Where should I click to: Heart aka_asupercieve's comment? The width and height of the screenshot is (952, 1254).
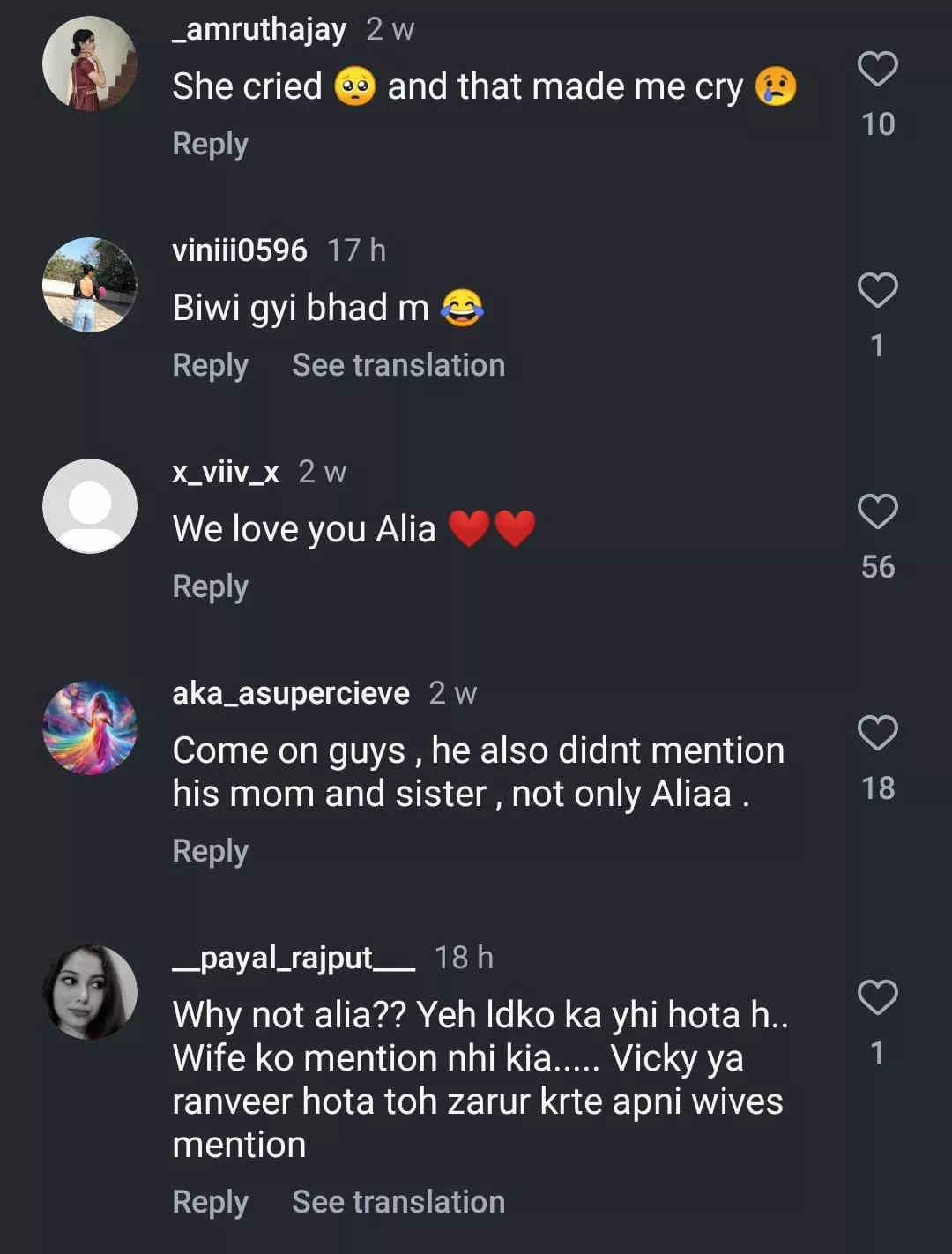[877, 733]
